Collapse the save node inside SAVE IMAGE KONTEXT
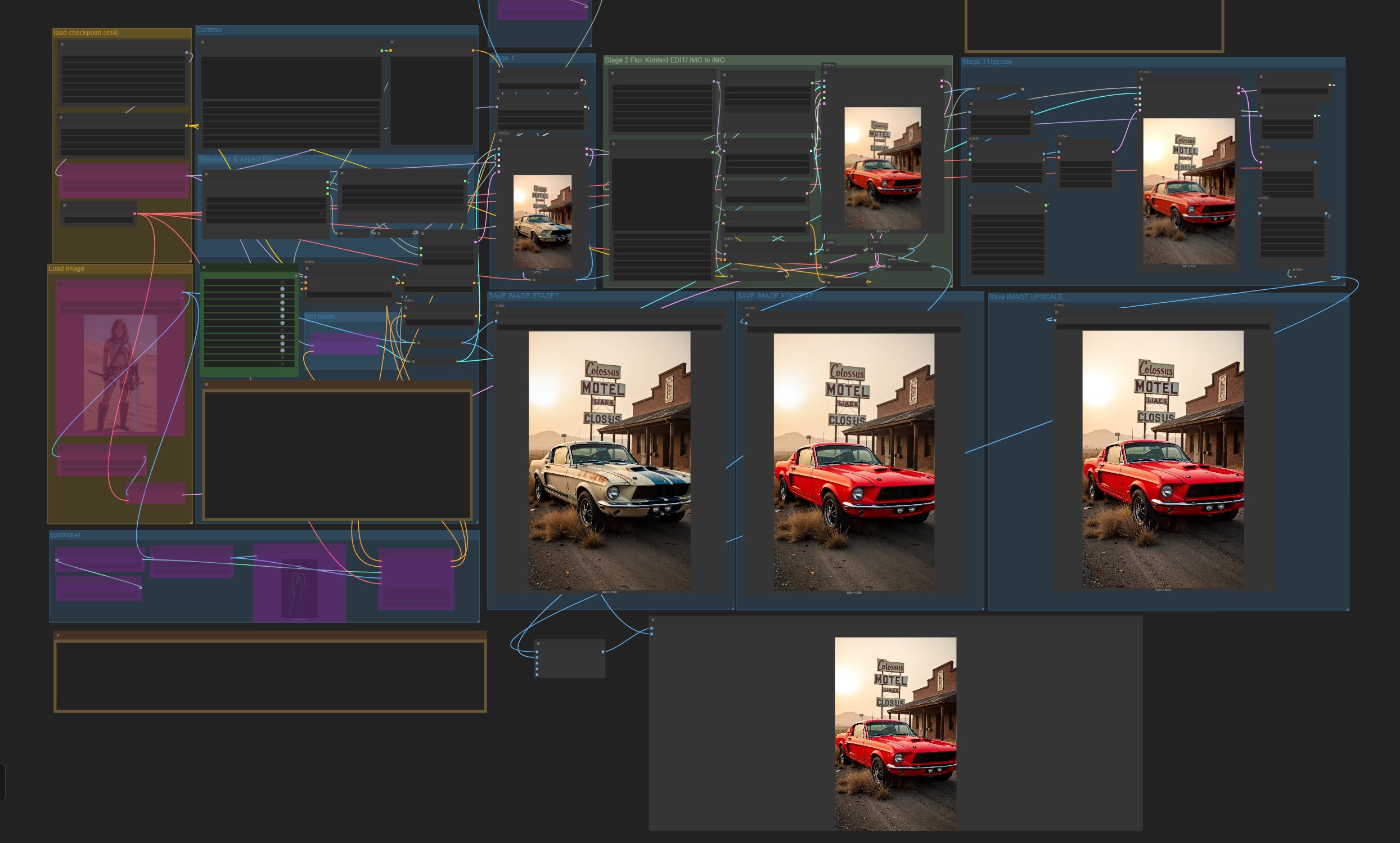This screenshot has height=843, width=1400. click(x=748, y=315)
